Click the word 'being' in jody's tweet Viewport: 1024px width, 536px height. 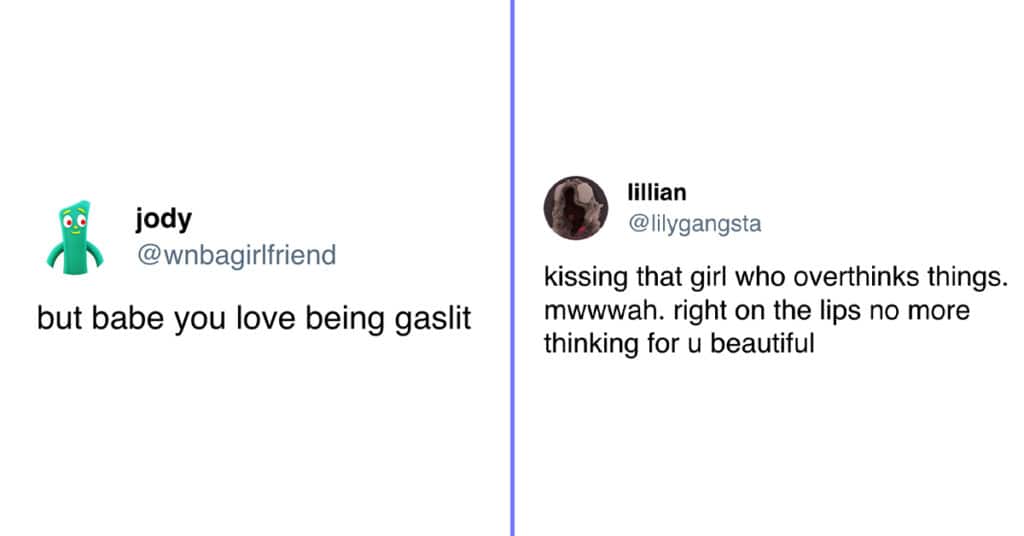click(x=345, y=319)
